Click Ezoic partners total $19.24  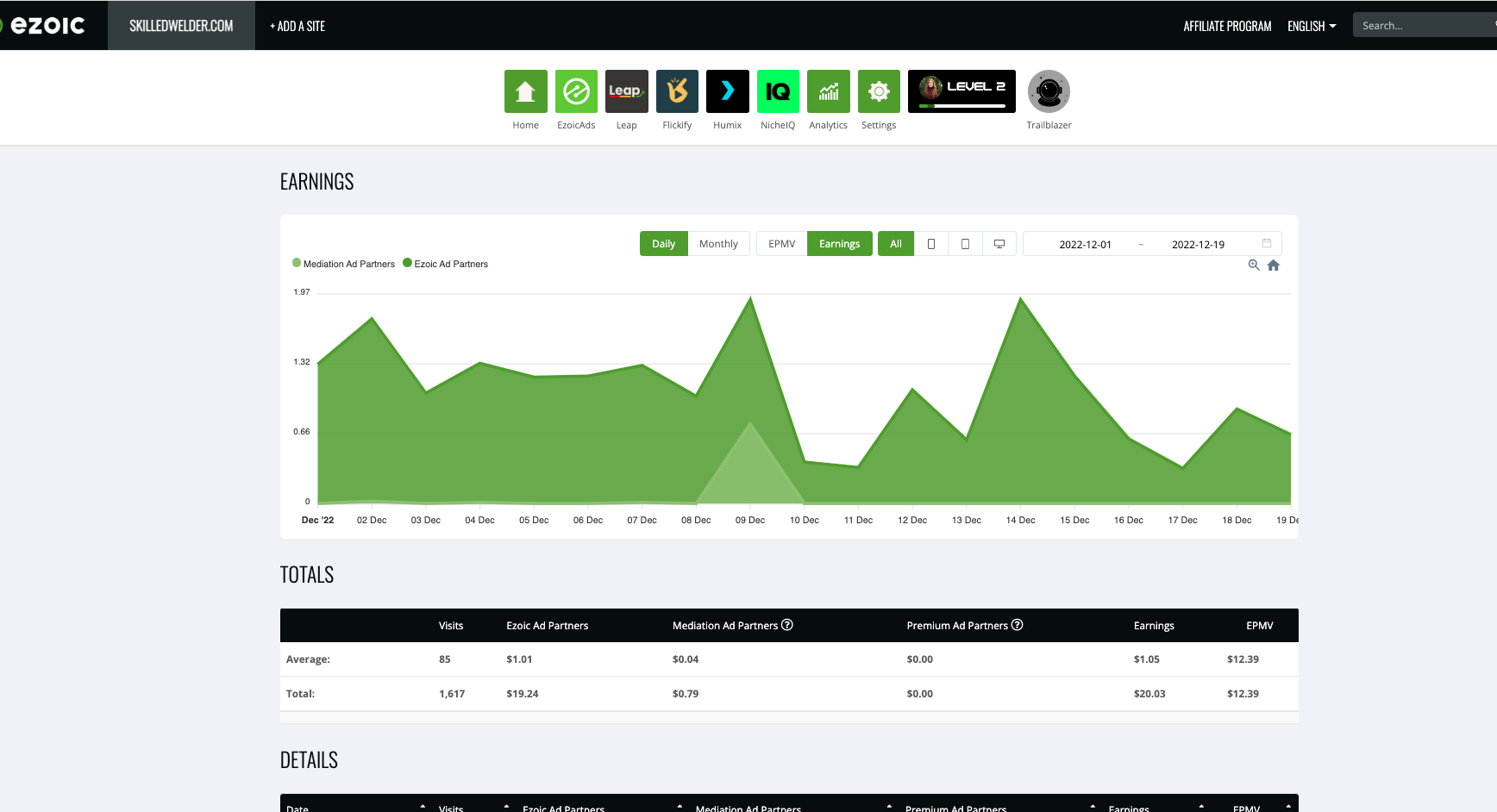[523, 694]
